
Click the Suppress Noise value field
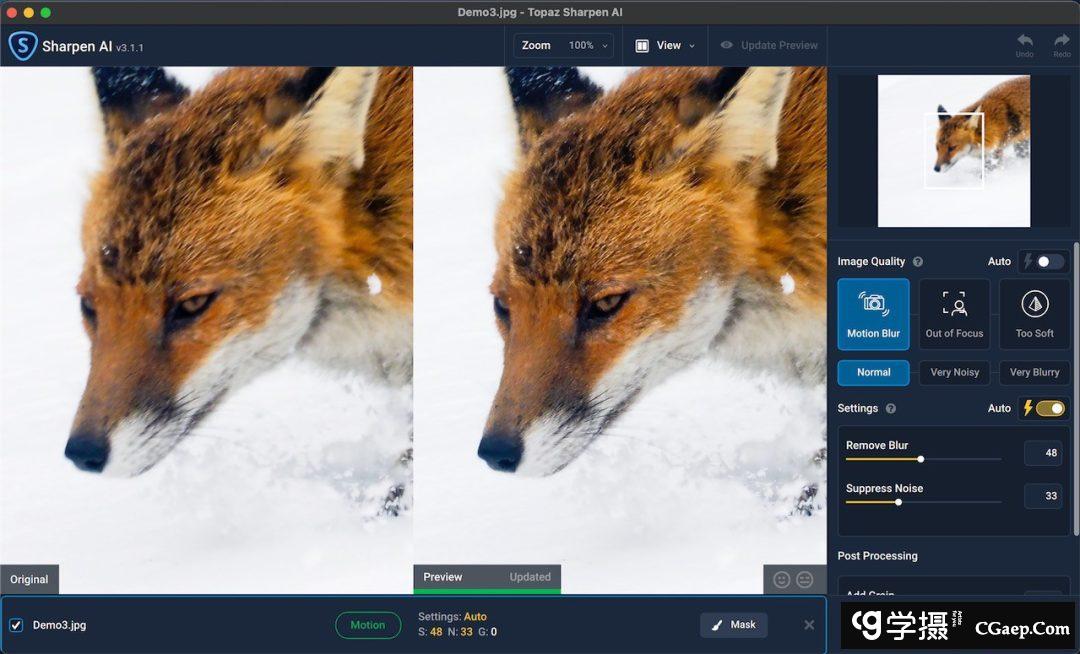pyautogui.click(x=1043, y=496)
